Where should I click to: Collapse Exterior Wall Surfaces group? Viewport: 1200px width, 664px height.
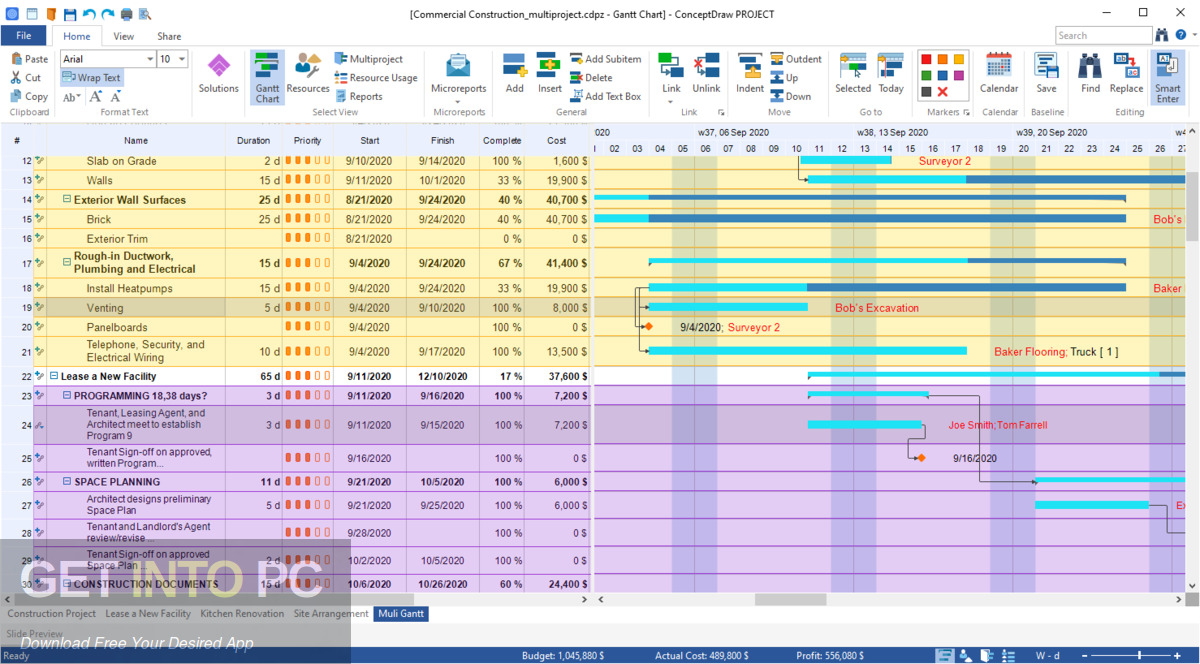(67, 200)
